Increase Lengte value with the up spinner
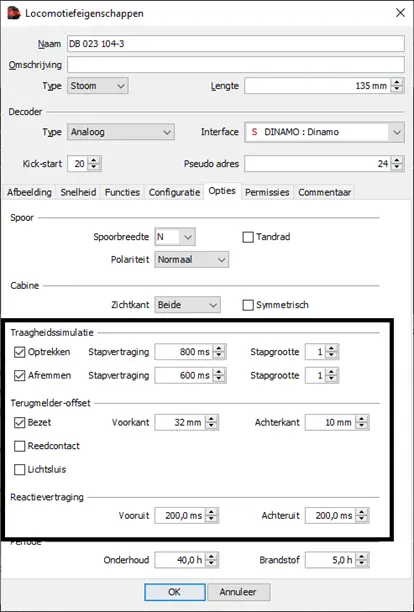The height and width of the screenshot is (612, 414). [x=397, y=82]
